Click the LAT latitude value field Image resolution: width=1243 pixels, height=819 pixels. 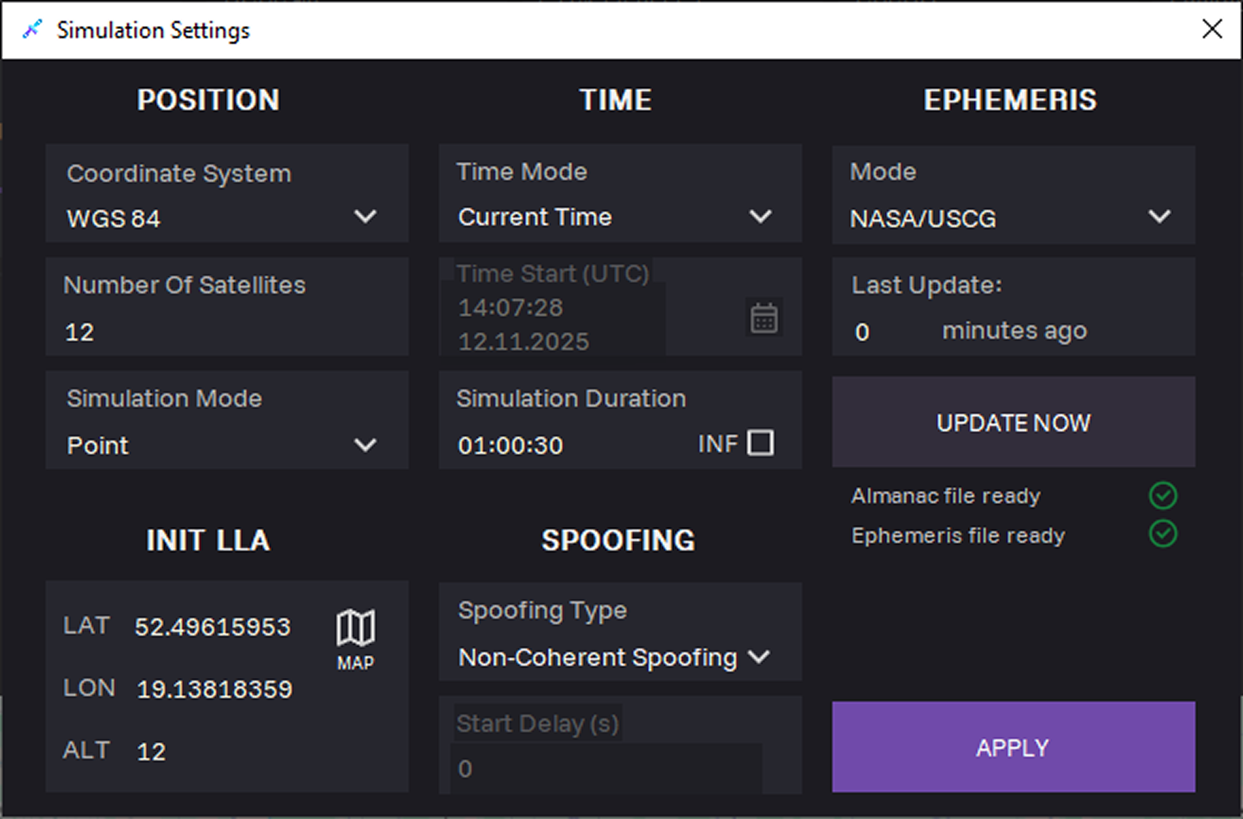(213, 627)
